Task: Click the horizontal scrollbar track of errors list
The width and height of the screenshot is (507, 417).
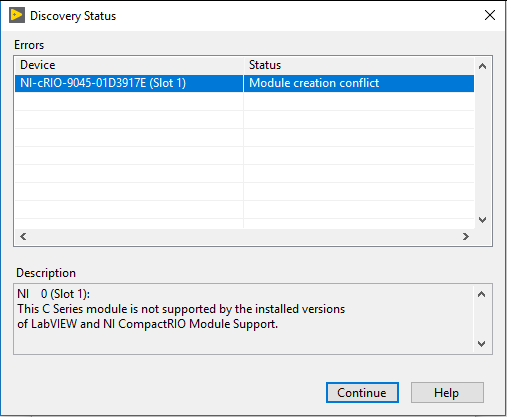Action: tap(244, 237)
